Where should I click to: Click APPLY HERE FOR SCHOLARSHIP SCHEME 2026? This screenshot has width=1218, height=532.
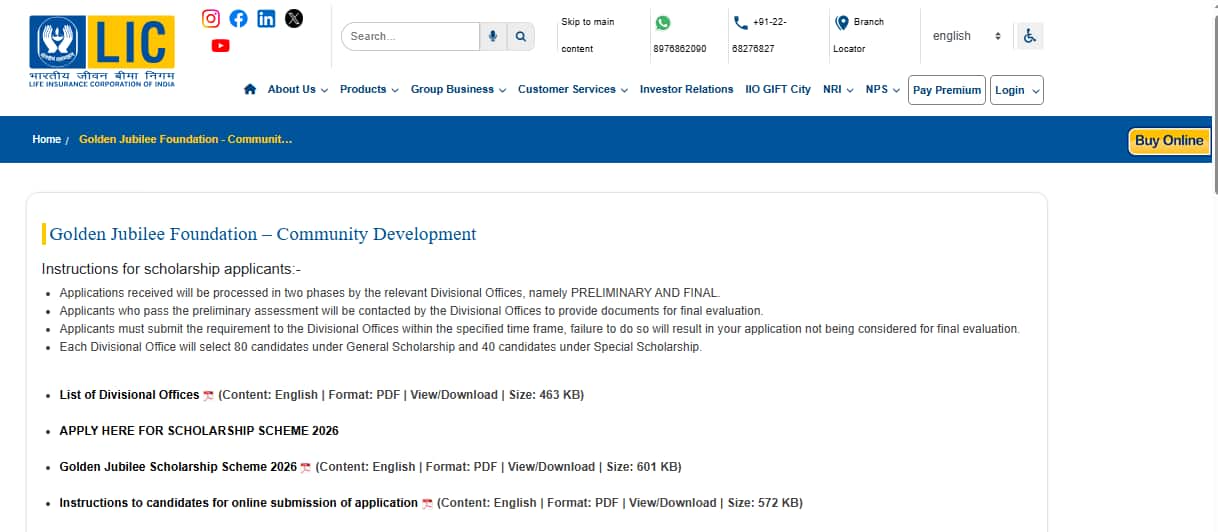199,431
